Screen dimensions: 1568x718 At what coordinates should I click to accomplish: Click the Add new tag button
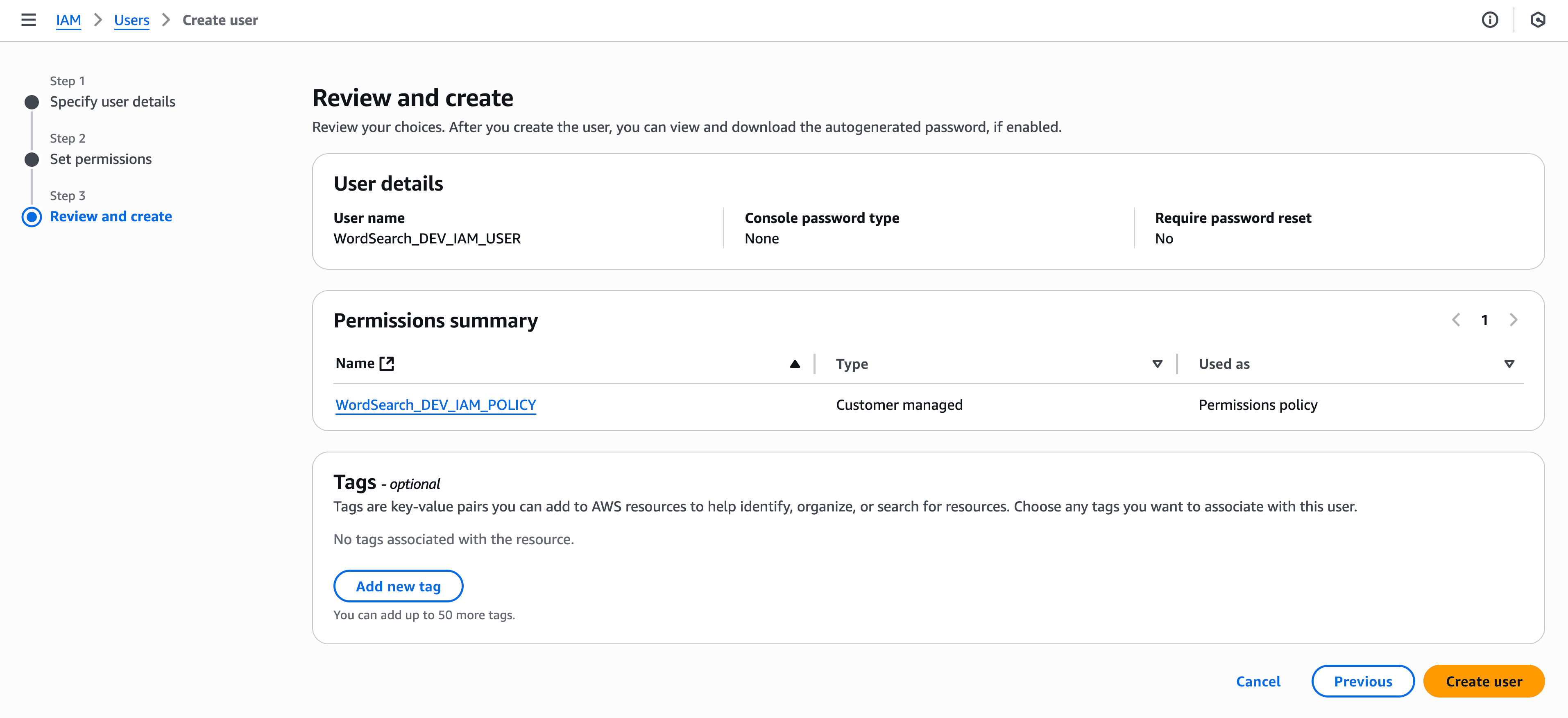point(398,585)
